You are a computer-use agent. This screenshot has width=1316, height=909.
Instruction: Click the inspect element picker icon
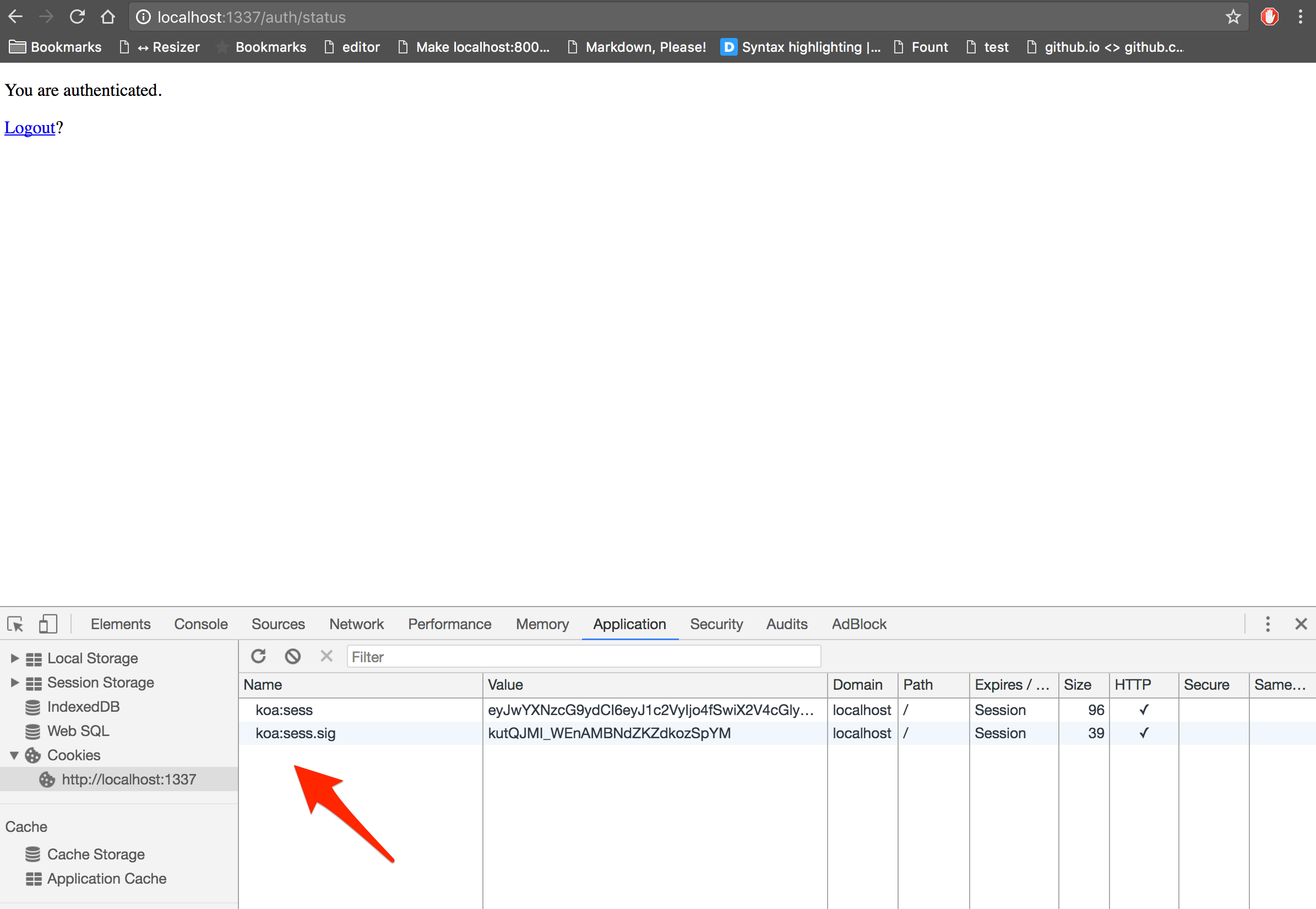15,624
